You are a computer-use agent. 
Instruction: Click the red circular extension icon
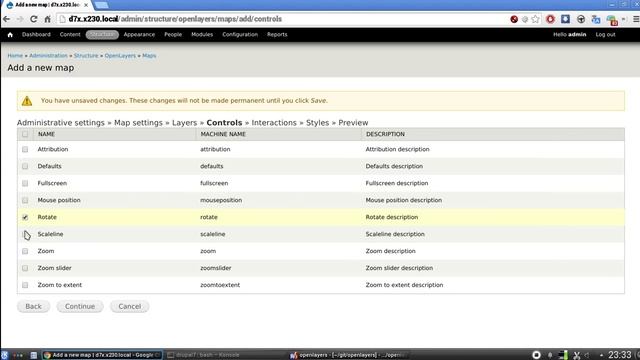pyautogui.click(x=550, y=19)
